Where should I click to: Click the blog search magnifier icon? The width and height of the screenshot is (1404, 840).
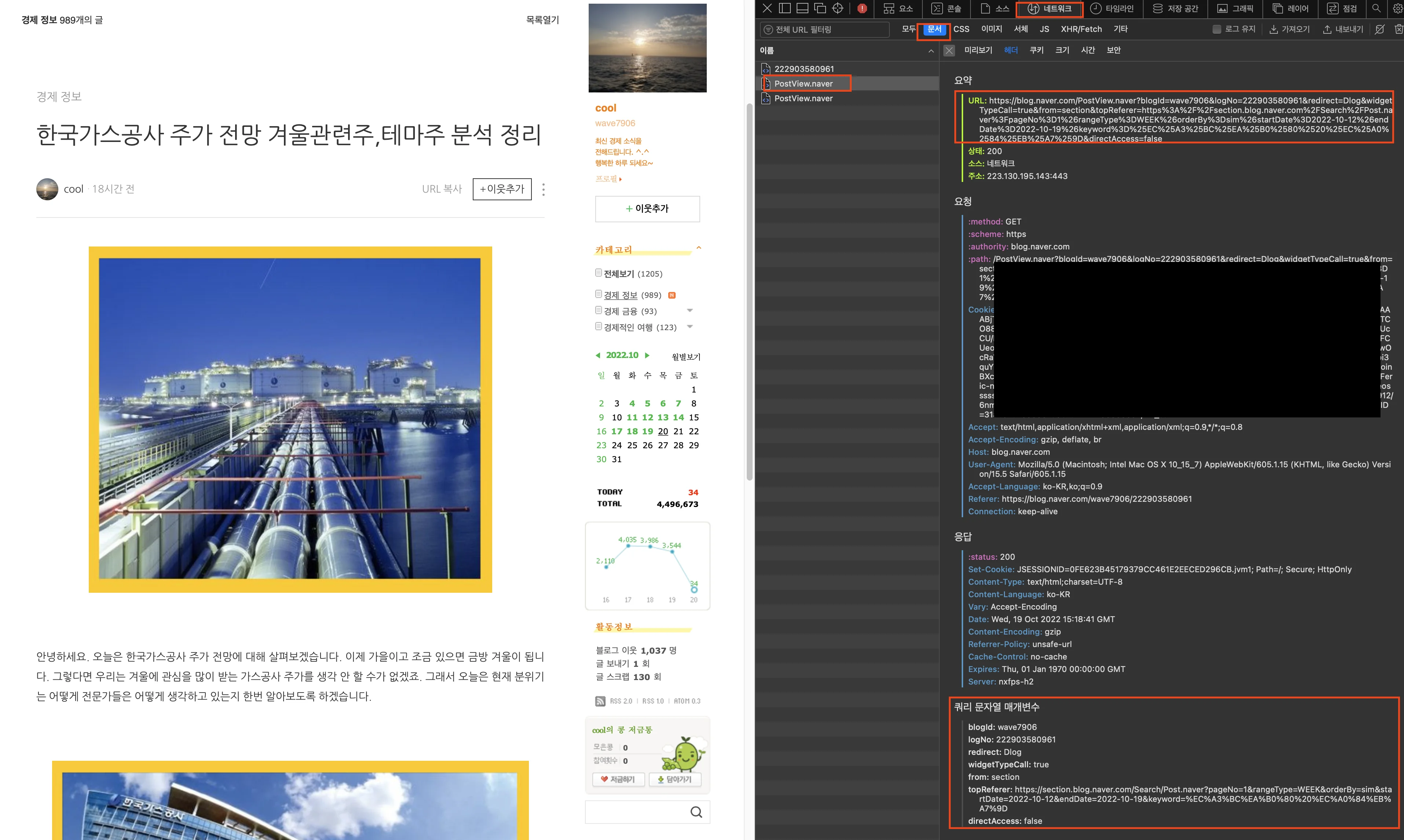[696, 812]
